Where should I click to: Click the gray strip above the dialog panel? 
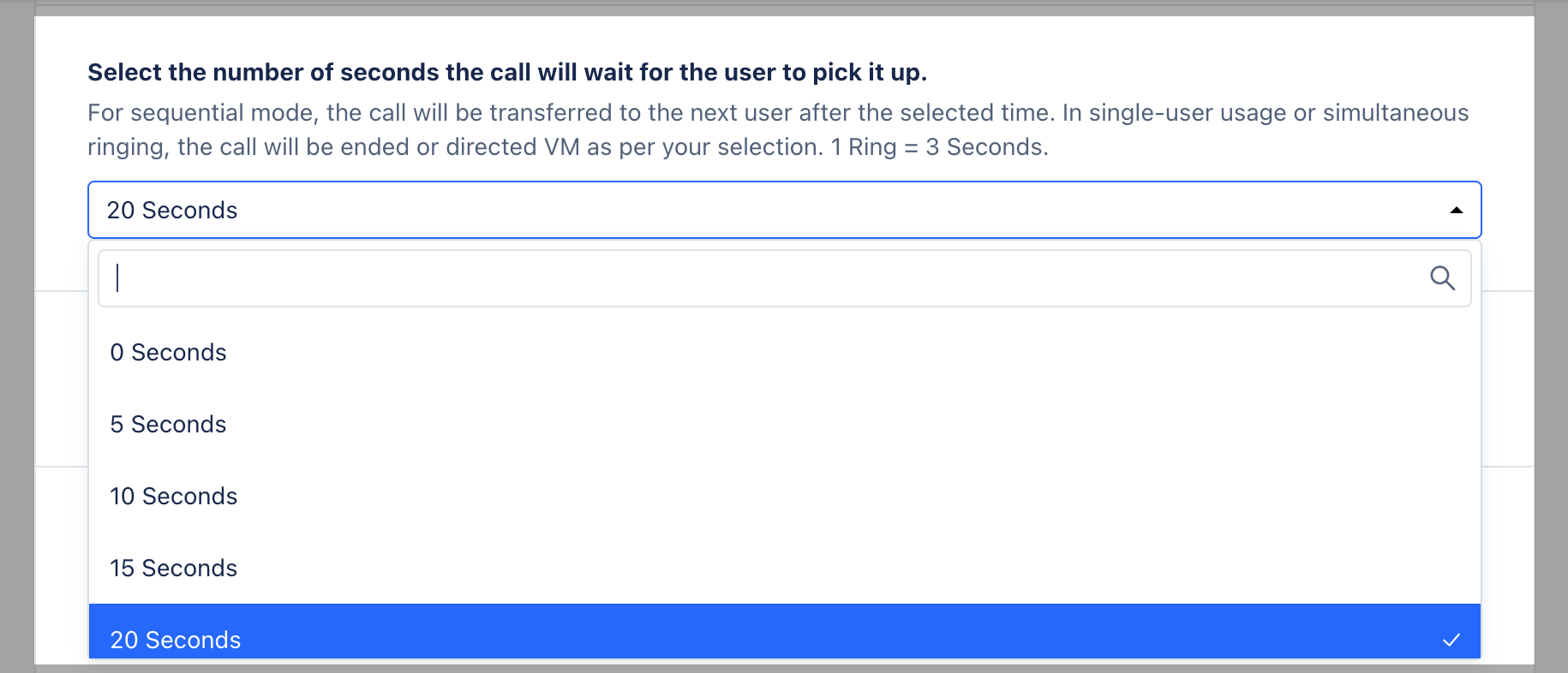pos(784,8)
